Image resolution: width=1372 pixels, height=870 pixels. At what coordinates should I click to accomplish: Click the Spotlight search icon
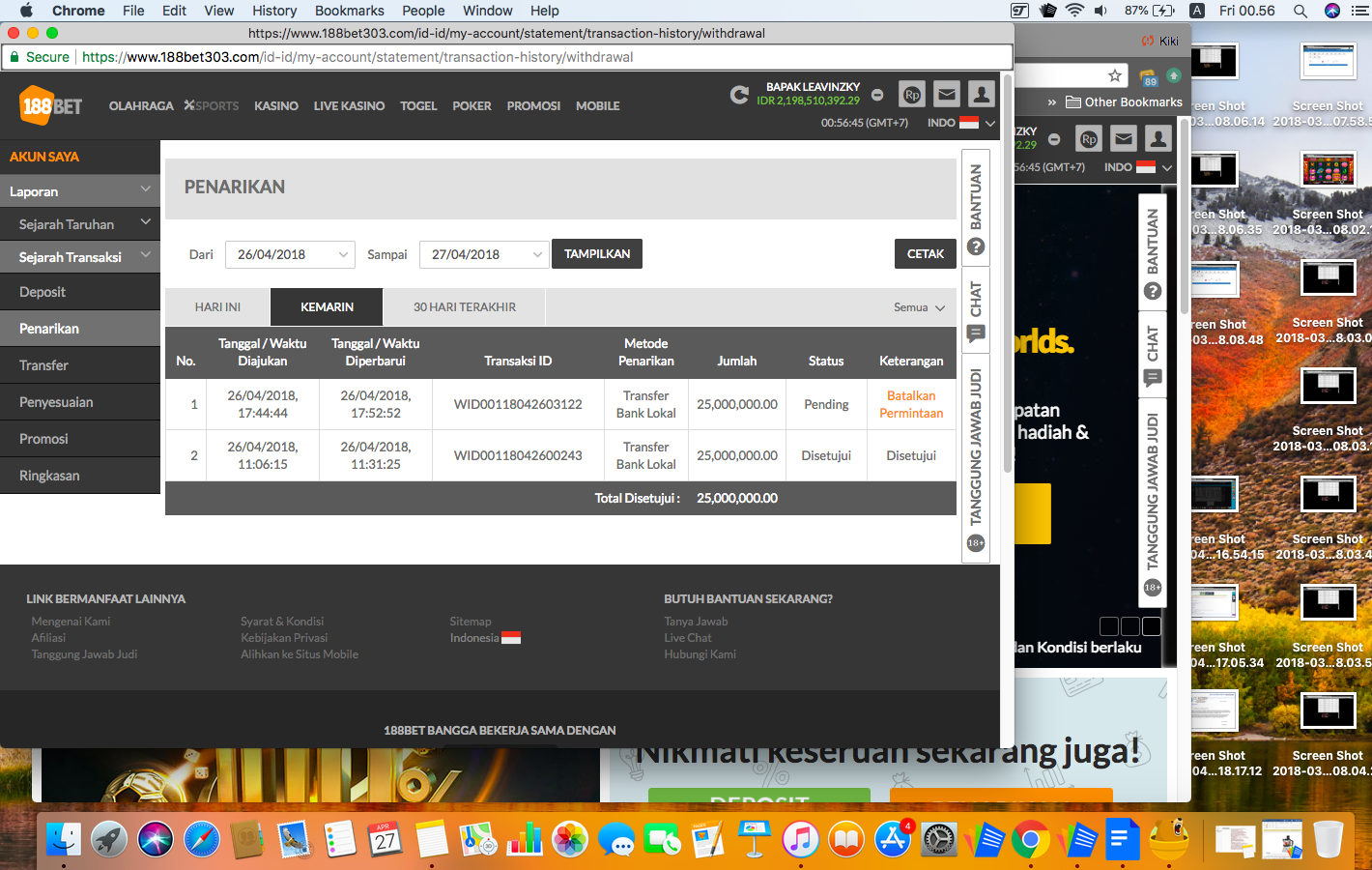(x=1301, y=11)
